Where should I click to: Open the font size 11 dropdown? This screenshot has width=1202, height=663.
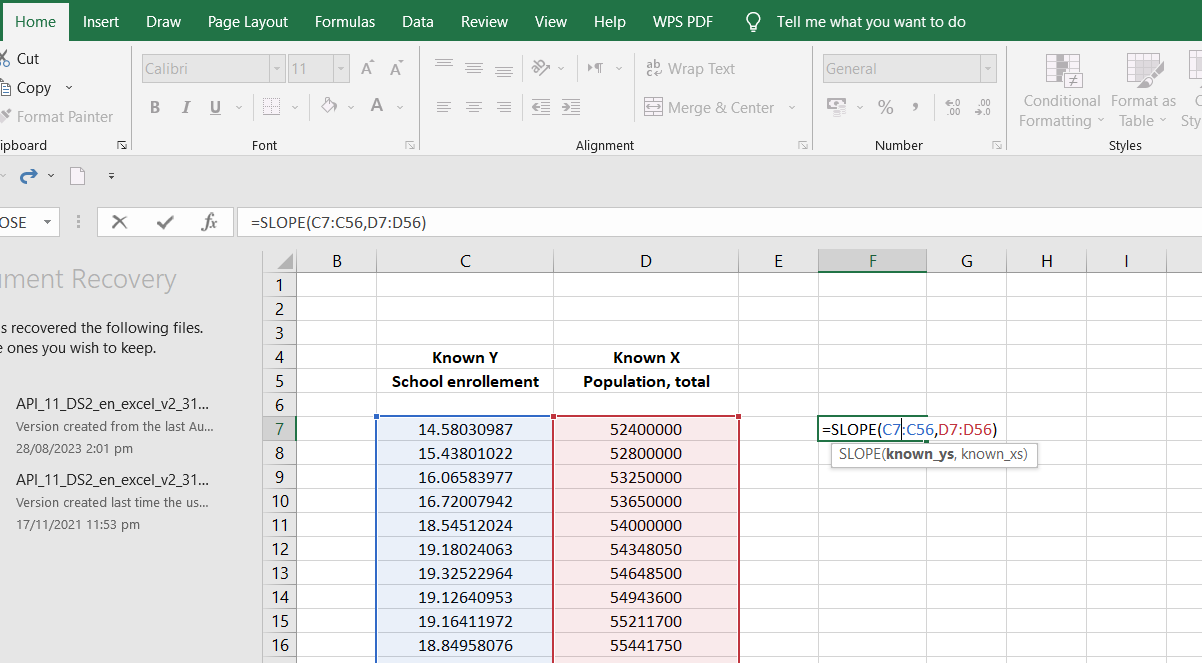point(341,68)
